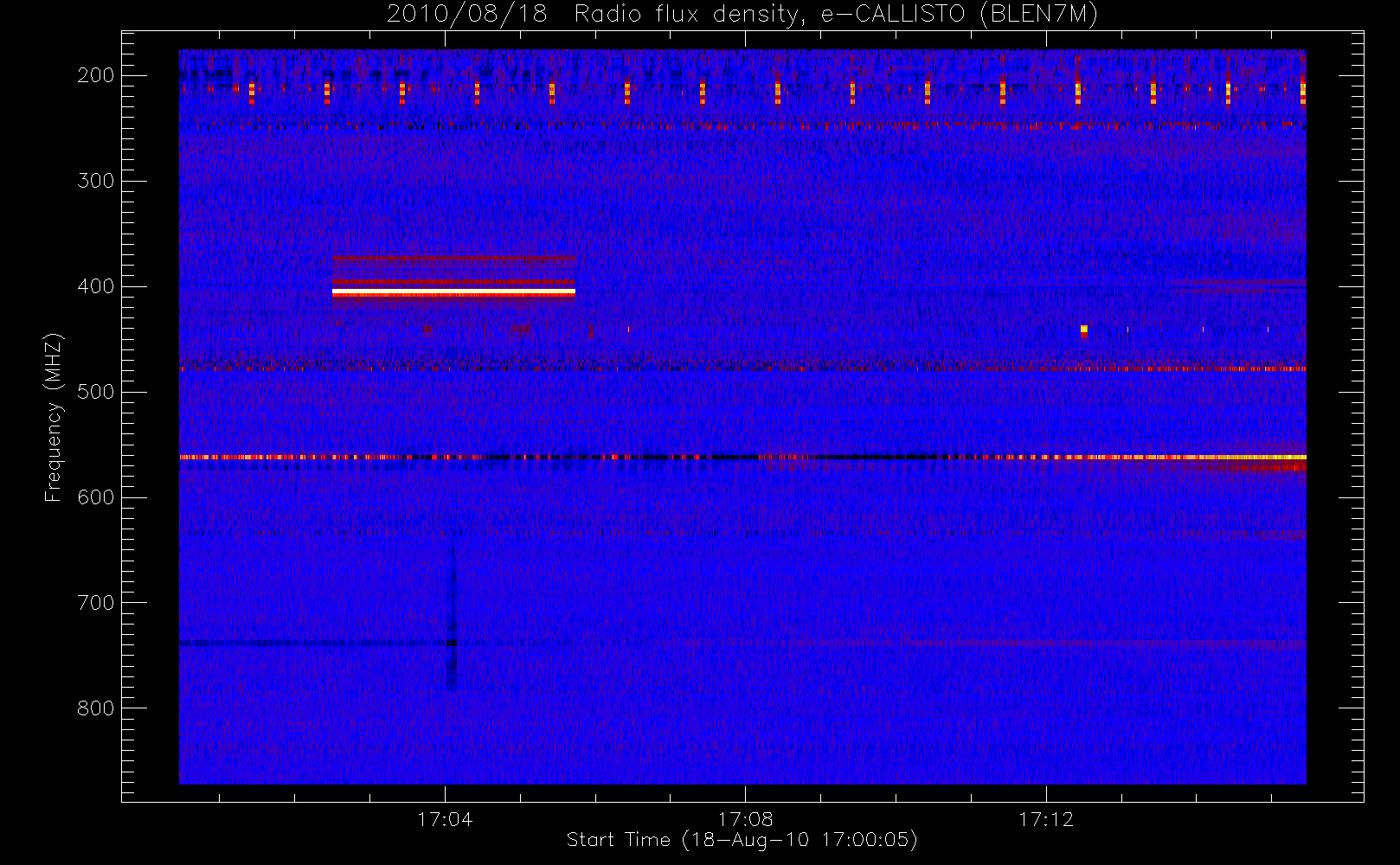Click the 300 frequency axis label
Viewport: 1400px width, 865px height.
[x=95, y=181]
